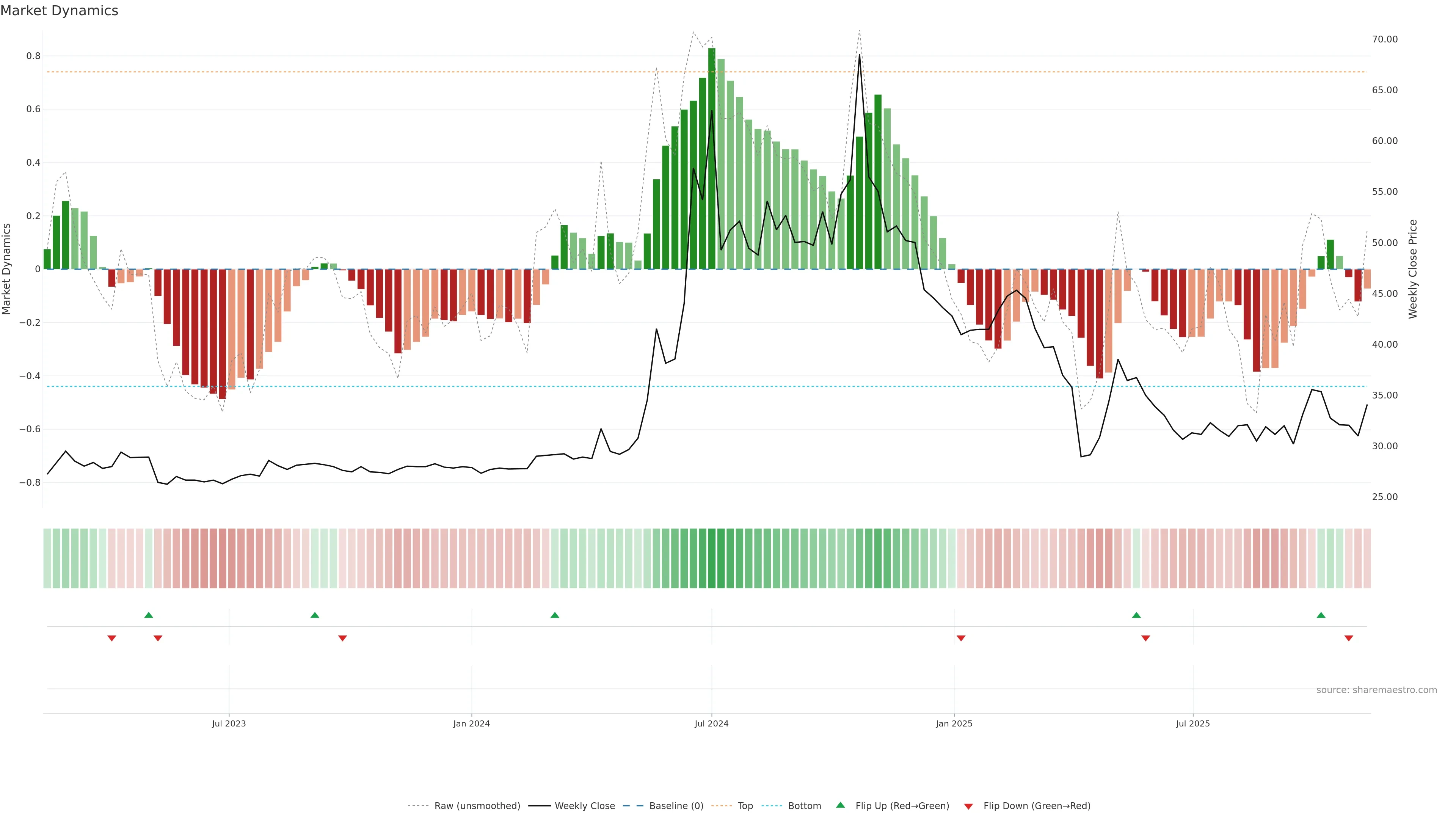Click the Jan 2025 x-axis label

tap(954, 723)
